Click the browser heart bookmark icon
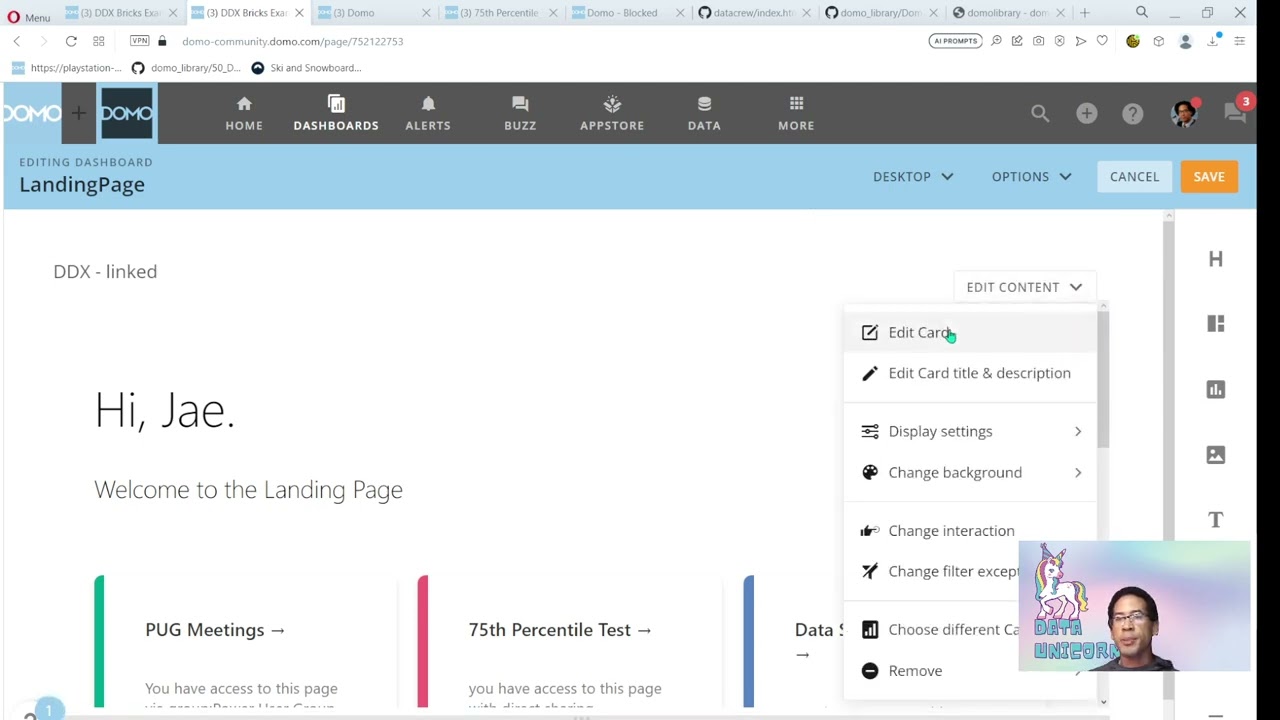 (x=1102, y=41)
